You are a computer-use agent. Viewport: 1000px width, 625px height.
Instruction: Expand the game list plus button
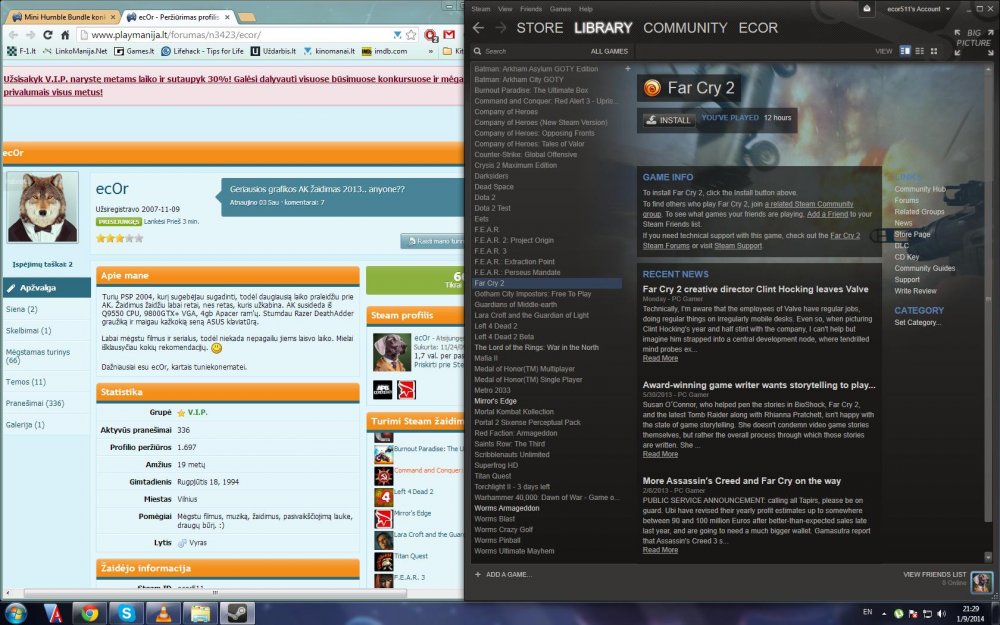pyautogui.click(x=627, y=69)
